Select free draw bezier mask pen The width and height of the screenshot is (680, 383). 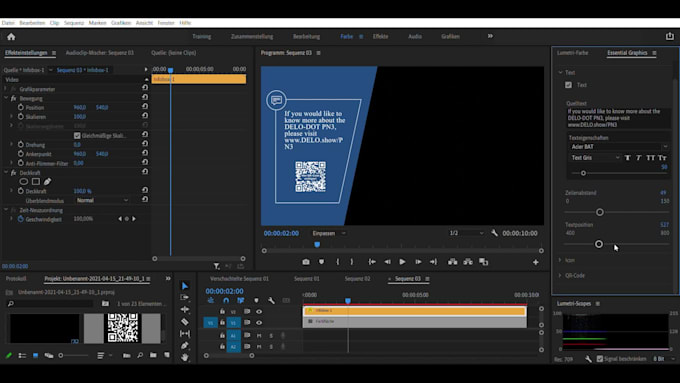47,182
